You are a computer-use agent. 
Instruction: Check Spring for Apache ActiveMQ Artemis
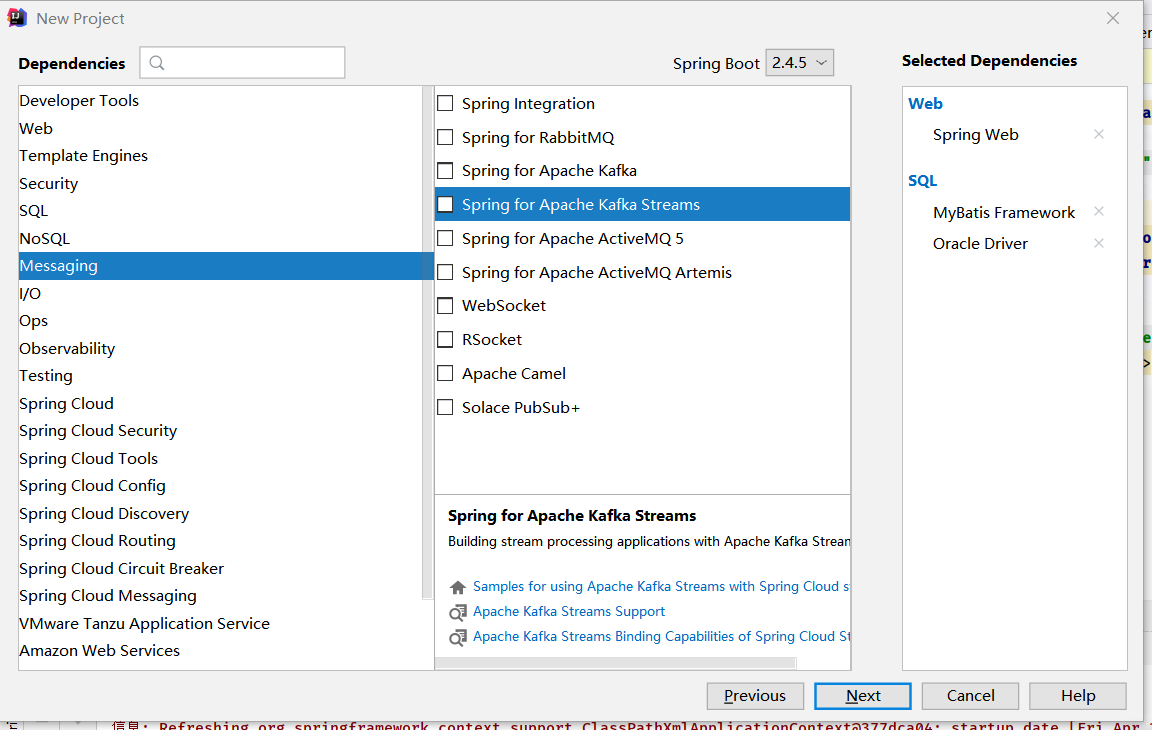(x=445, y=272)
